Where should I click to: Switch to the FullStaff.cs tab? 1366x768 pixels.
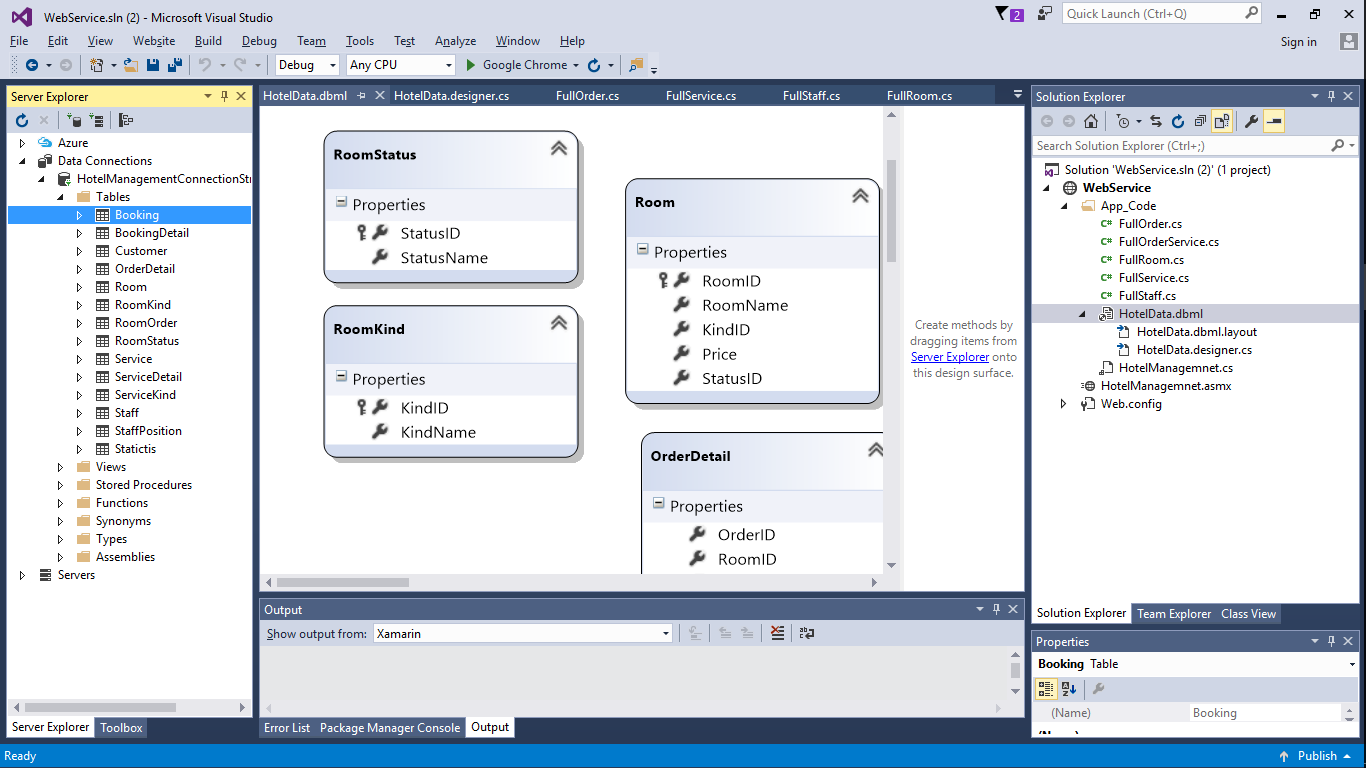pos(811,96)
